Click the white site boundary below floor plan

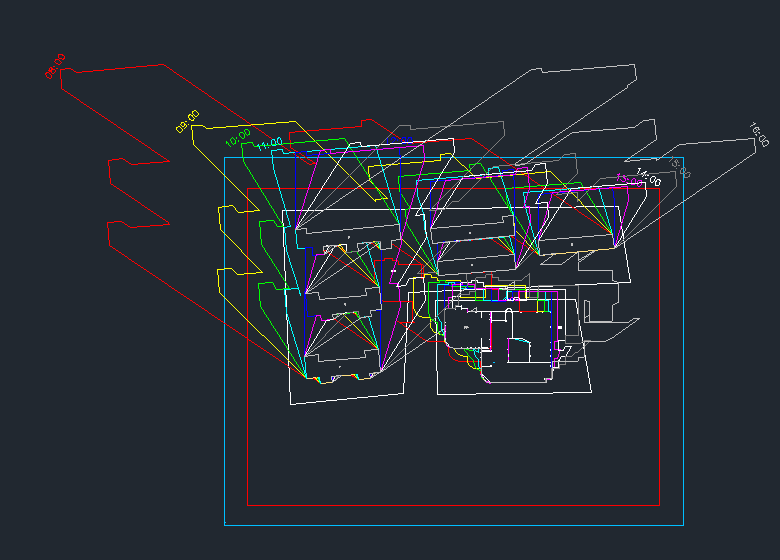[512, 394]
